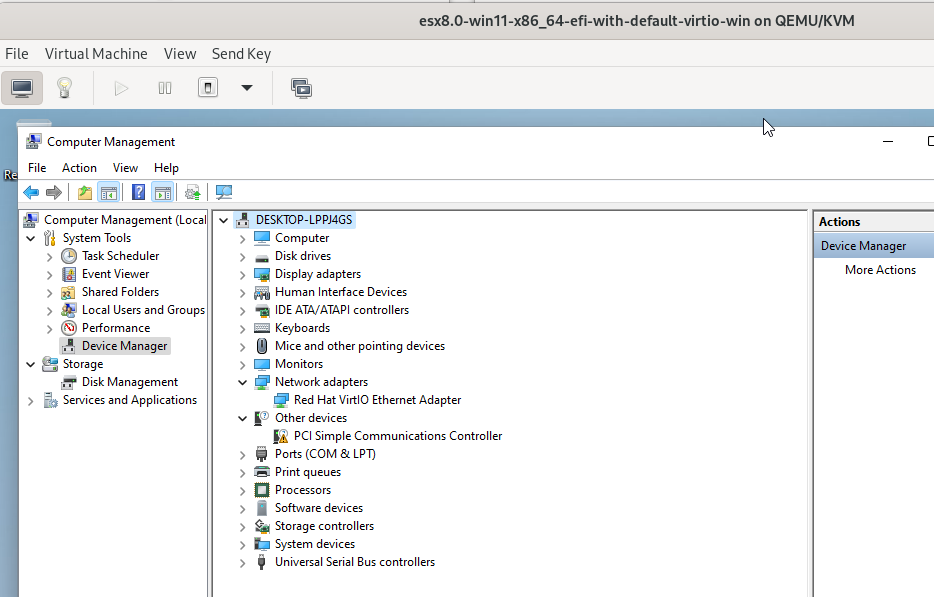The image size is (934, 597).
Task: Expand Services and Applications node
Action: tap(30, 401)
